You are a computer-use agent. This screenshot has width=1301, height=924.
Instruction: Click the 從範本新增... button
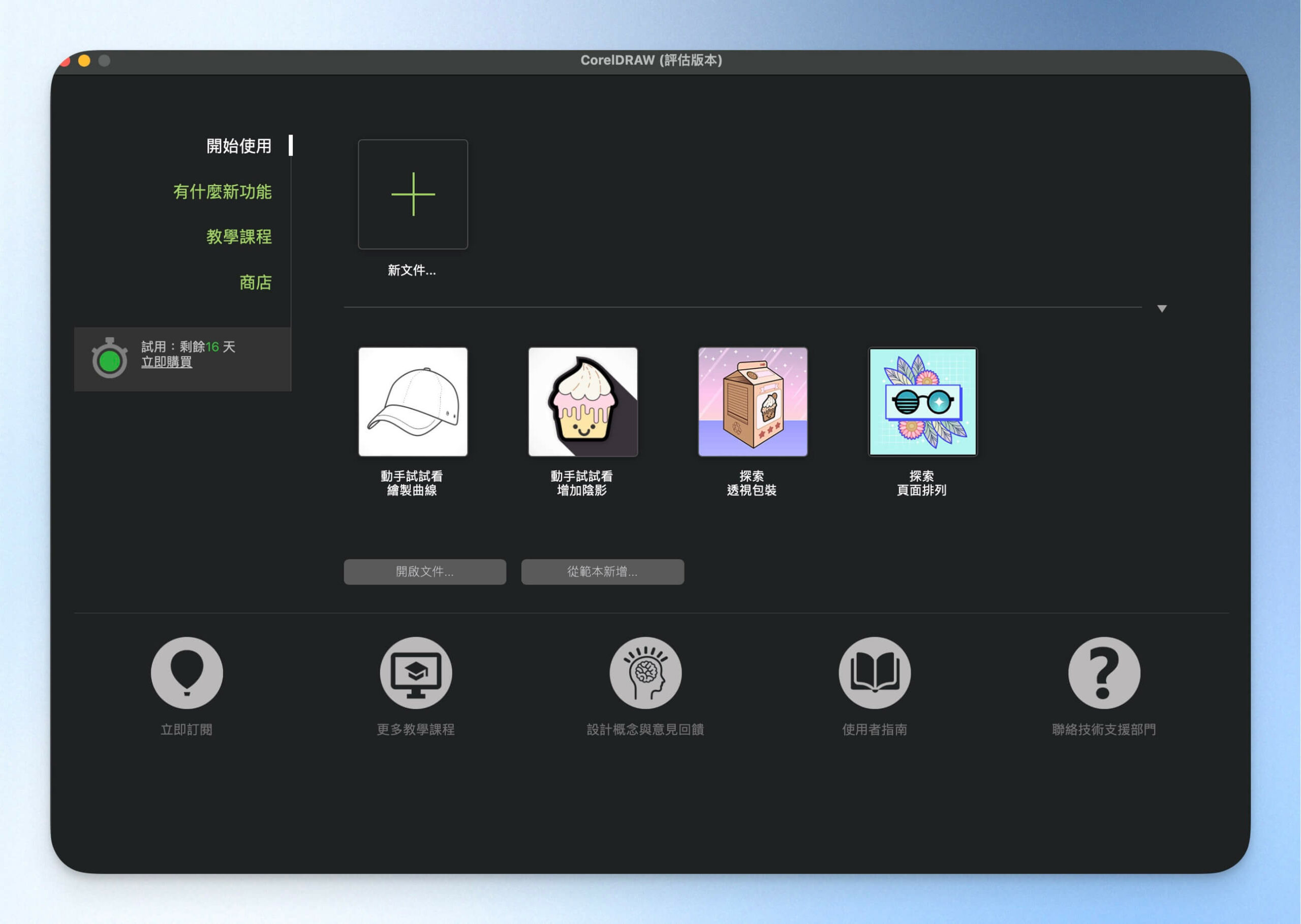(603, 571)
